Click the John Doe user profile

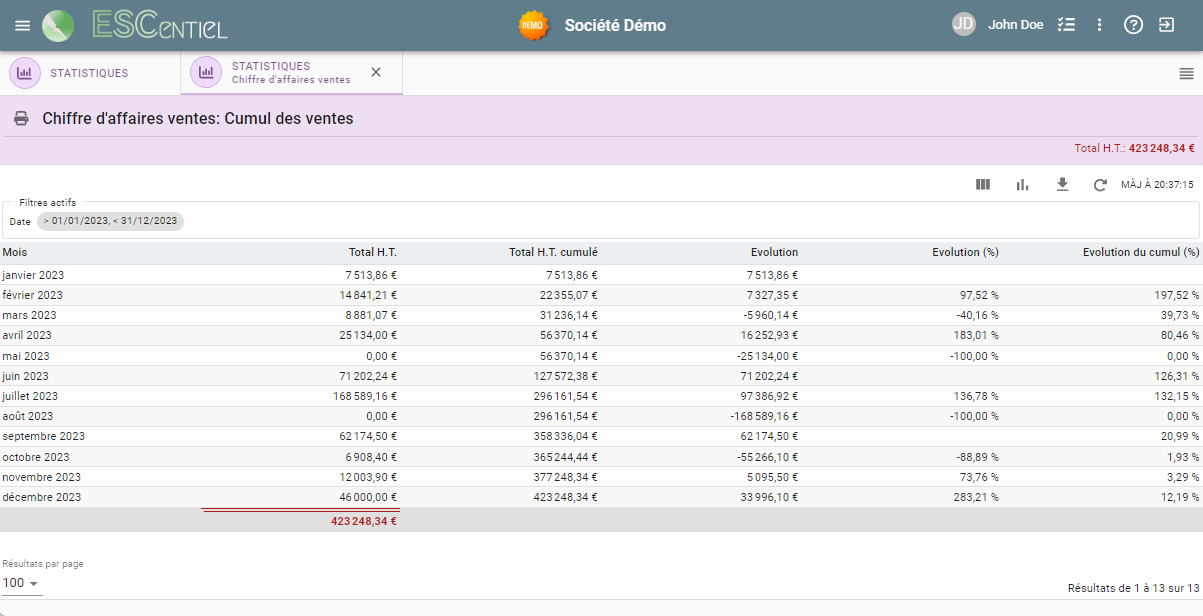[1014, 25]
